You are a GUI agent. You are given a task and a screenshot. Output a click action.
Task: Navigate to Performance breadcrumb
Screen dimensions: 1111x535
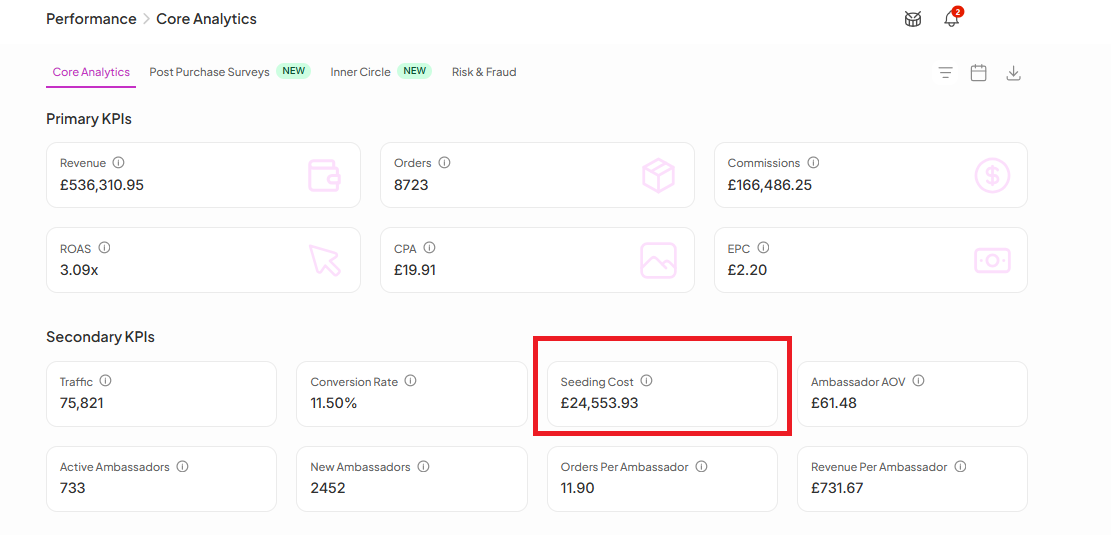pyautogui.click(x=91, y=19)
